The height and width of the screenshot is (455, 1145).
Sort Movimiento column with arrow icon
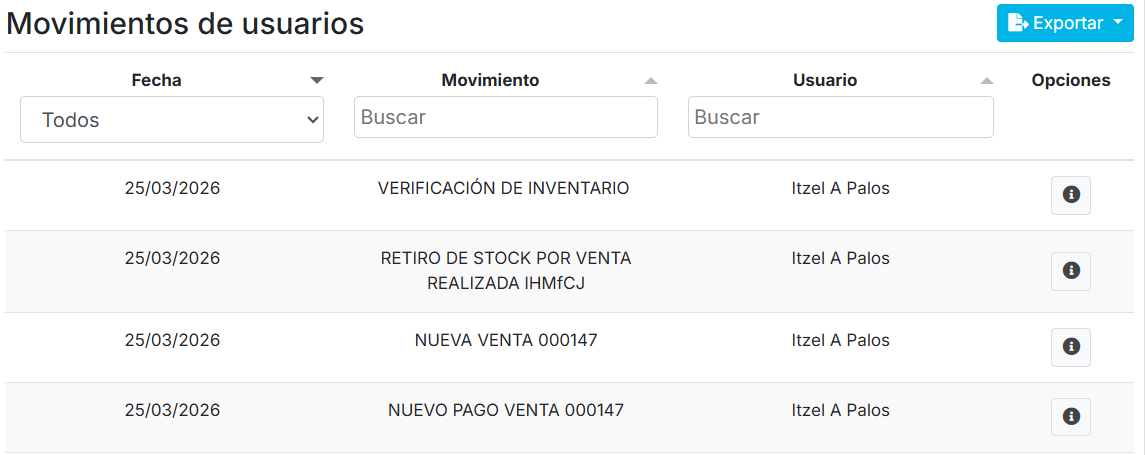[x=651, y=80]
